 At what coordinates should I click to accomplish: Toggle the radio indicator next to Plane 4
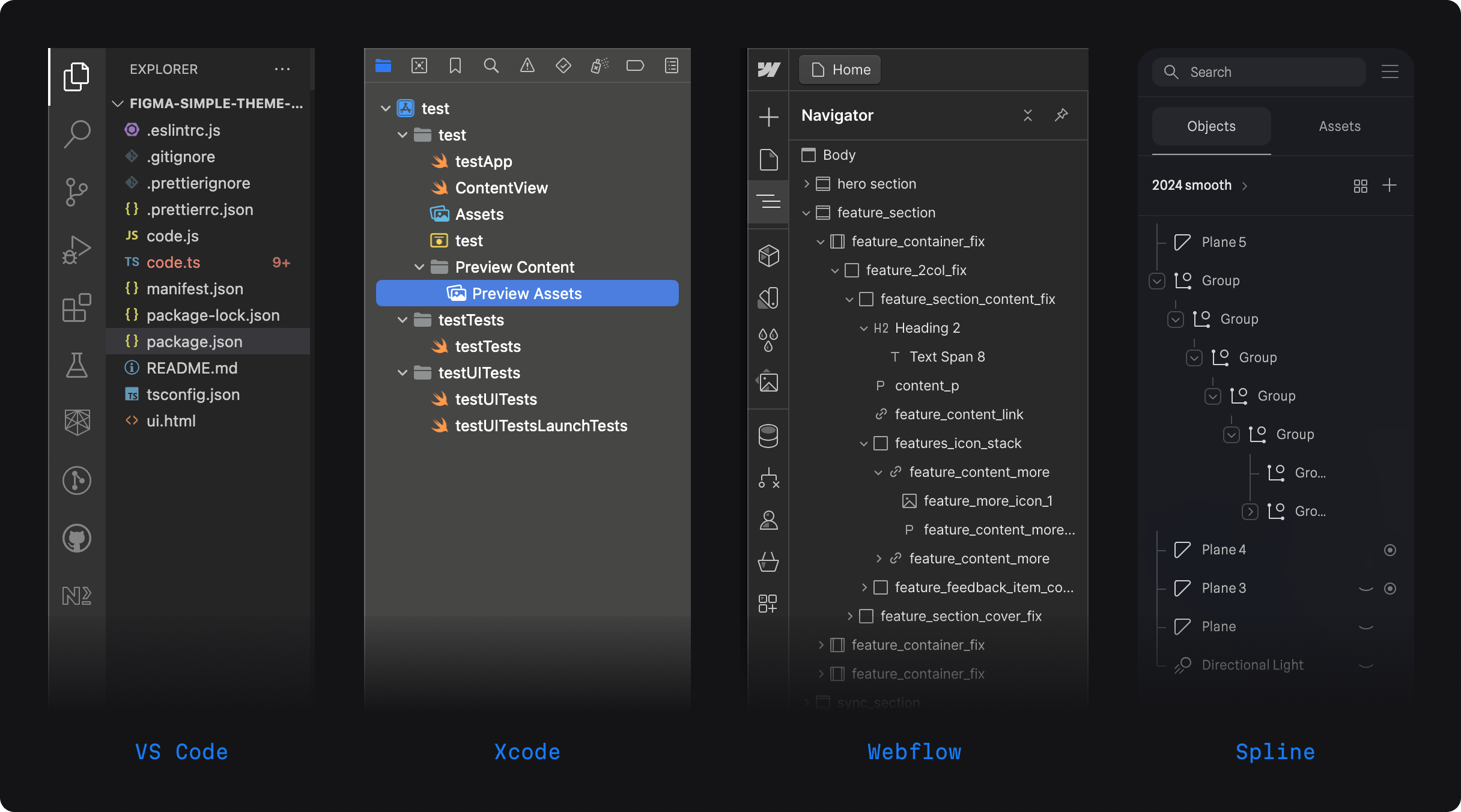point(1390,550)
